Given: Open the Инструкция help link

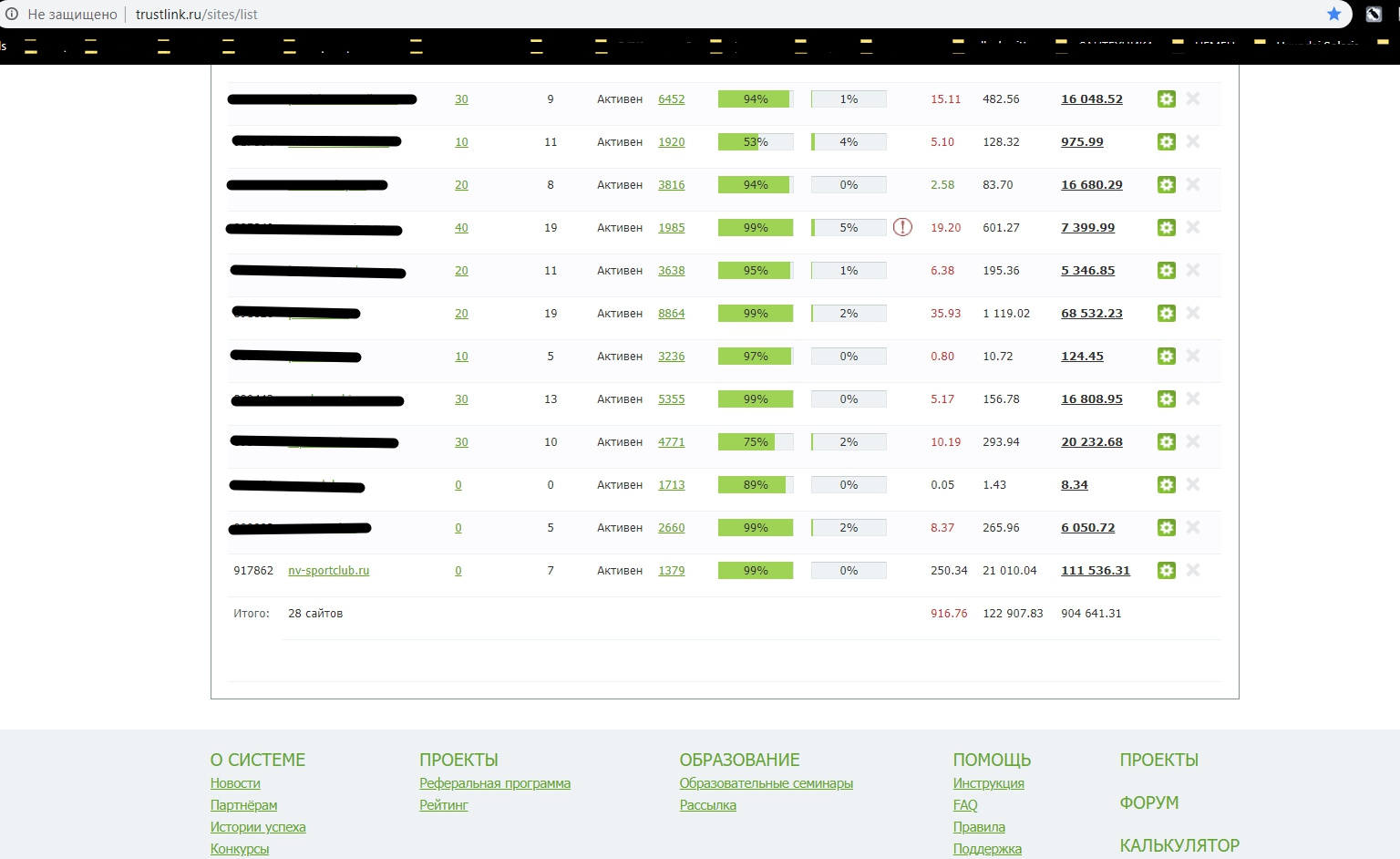Looking at the screenshot, I should click(989, 783).
